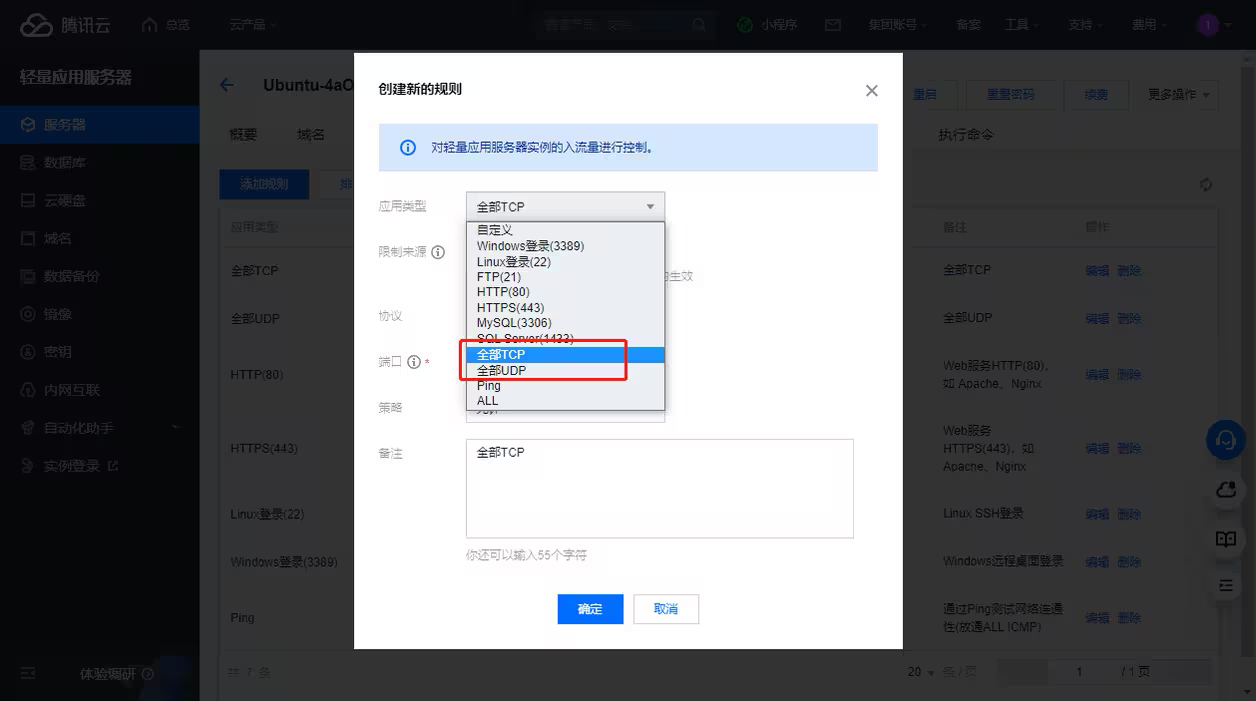Click the 重置密码 button
The height and width of the screenshot is (701, 1256).
pos(1010,95)
